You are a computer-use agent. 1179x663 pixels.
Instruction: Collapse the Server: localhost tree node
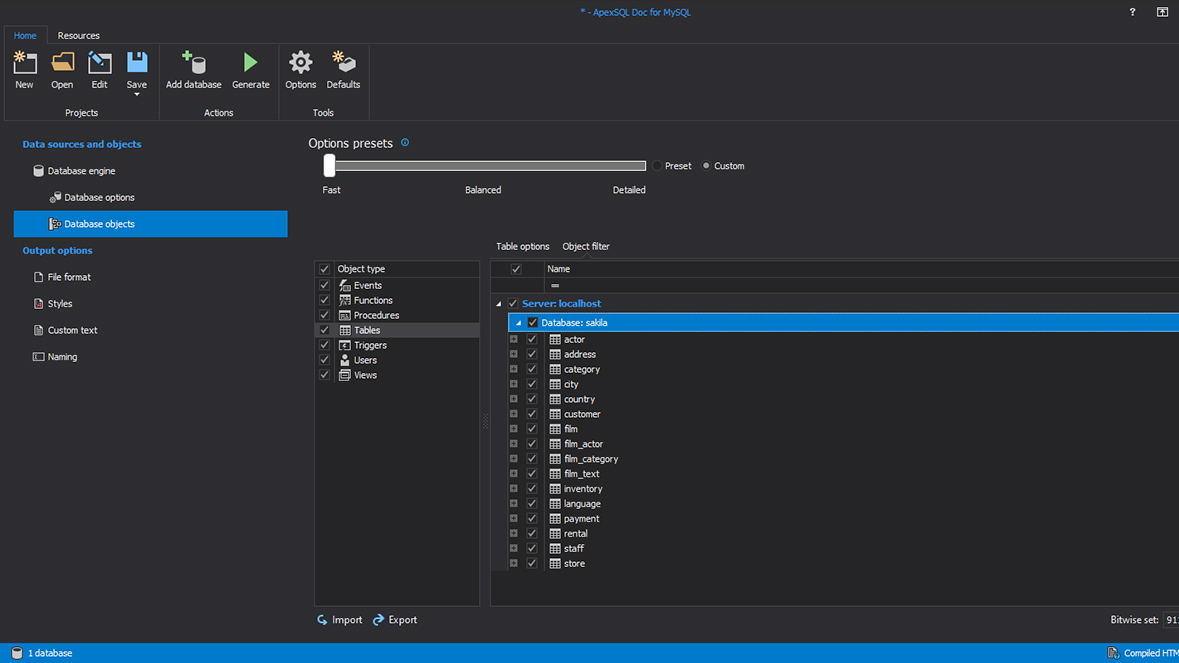pos(497,303)
